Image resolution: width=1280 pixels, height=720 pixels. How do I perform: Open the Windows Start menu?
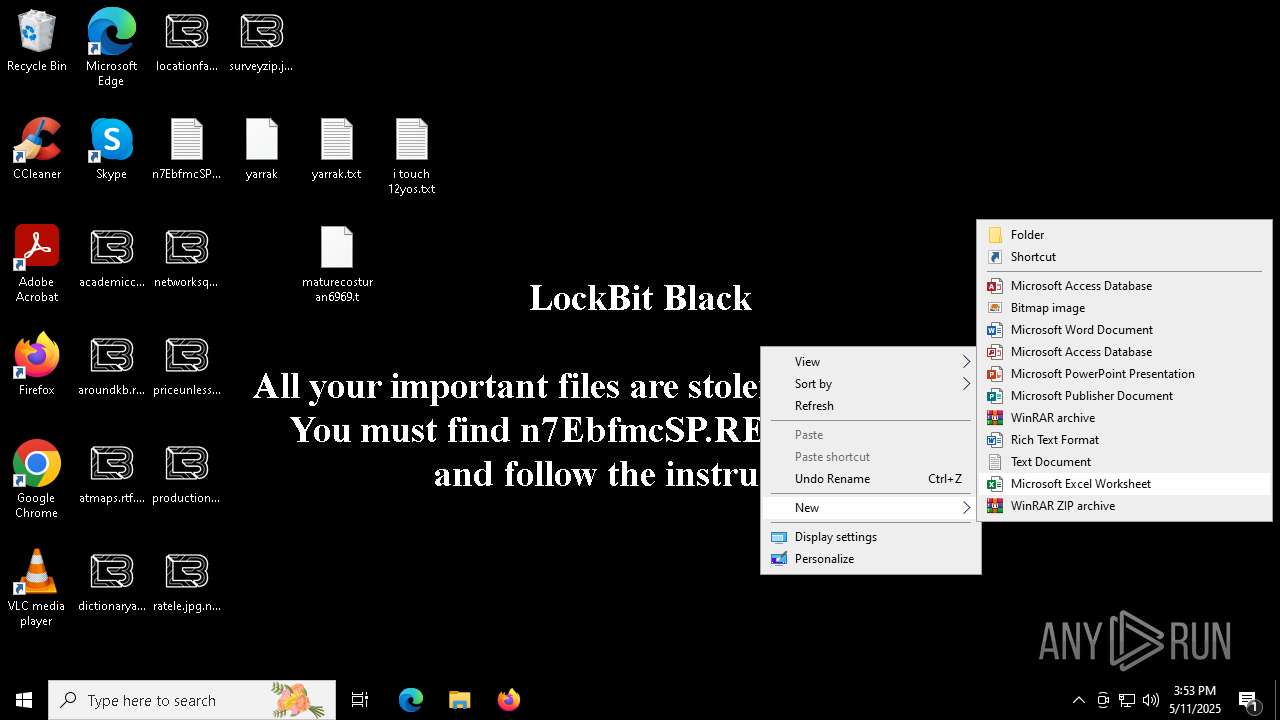tap(24, 700)
